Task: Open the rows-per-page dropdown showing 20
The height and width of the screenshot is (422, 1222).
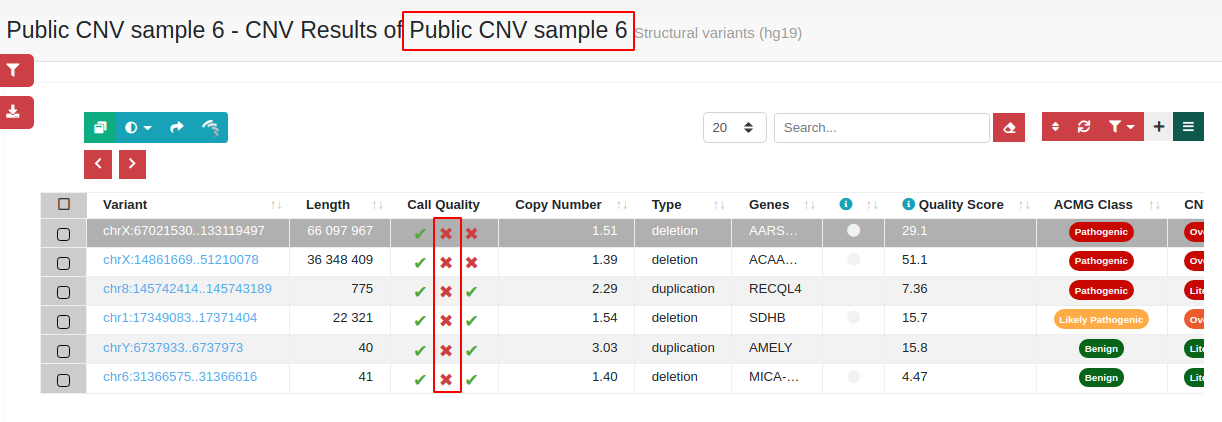Action: (735, 128)
